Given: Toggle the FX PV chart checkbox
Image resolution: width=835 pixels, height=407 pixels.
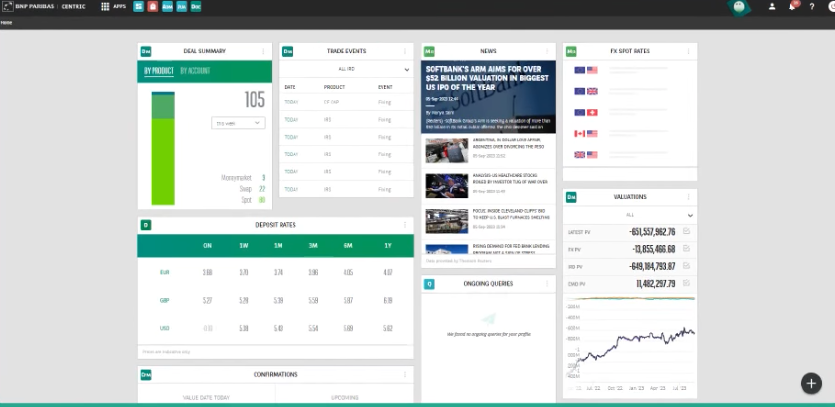Looking at the screenshot, I should [686, 249].
